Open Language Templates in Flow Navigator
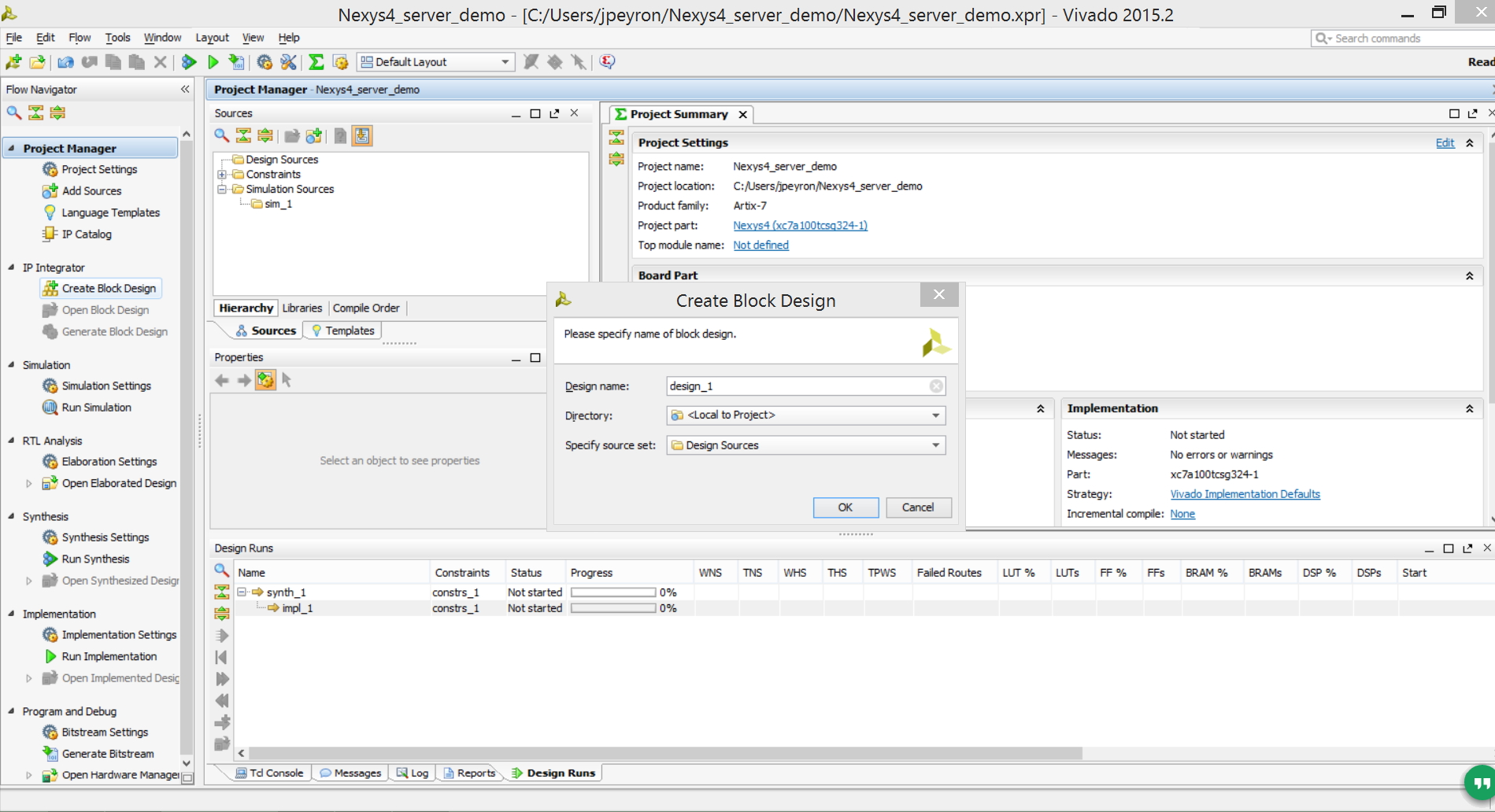Image resolution: width=1495 pixels, height=812 pixels. click(x=101, y=212)
